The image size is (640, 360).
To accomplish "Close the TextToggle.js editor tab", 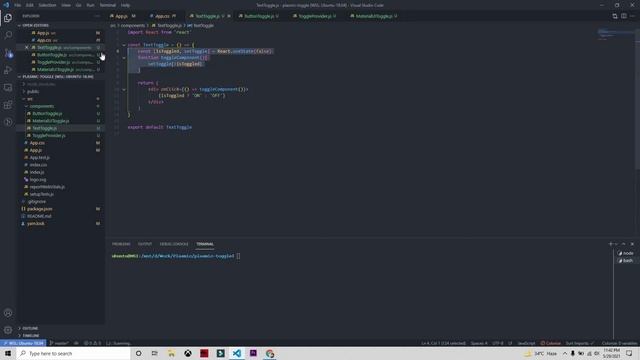I will pyautogui.click(x=229, y=16).
